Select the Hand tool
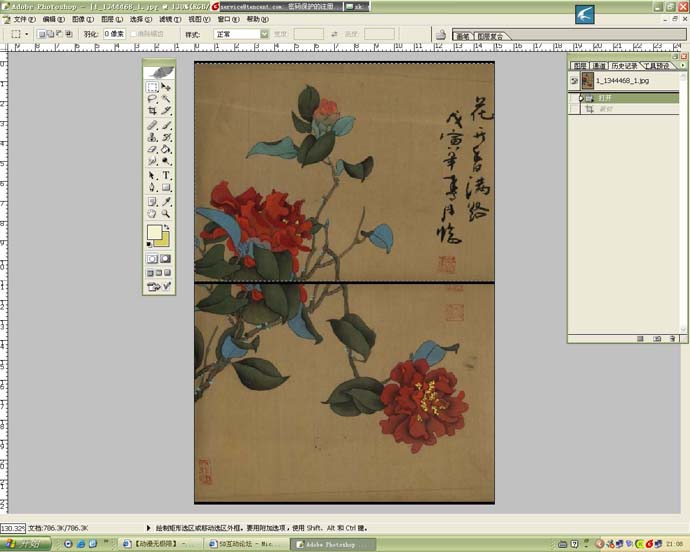This screenshot has height=552, width=690. (152, 213)
